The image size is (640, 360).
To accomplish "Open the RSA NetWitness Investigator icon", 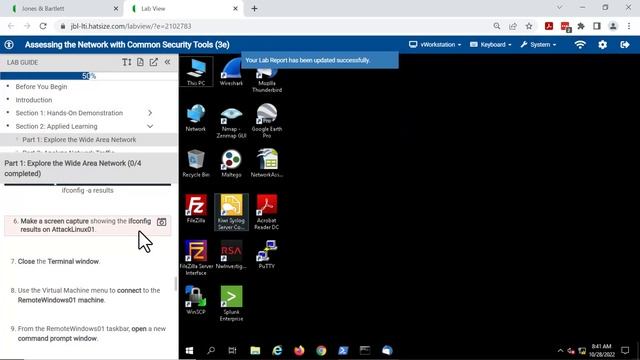I will pyautogui.click(x=231, y=255).
